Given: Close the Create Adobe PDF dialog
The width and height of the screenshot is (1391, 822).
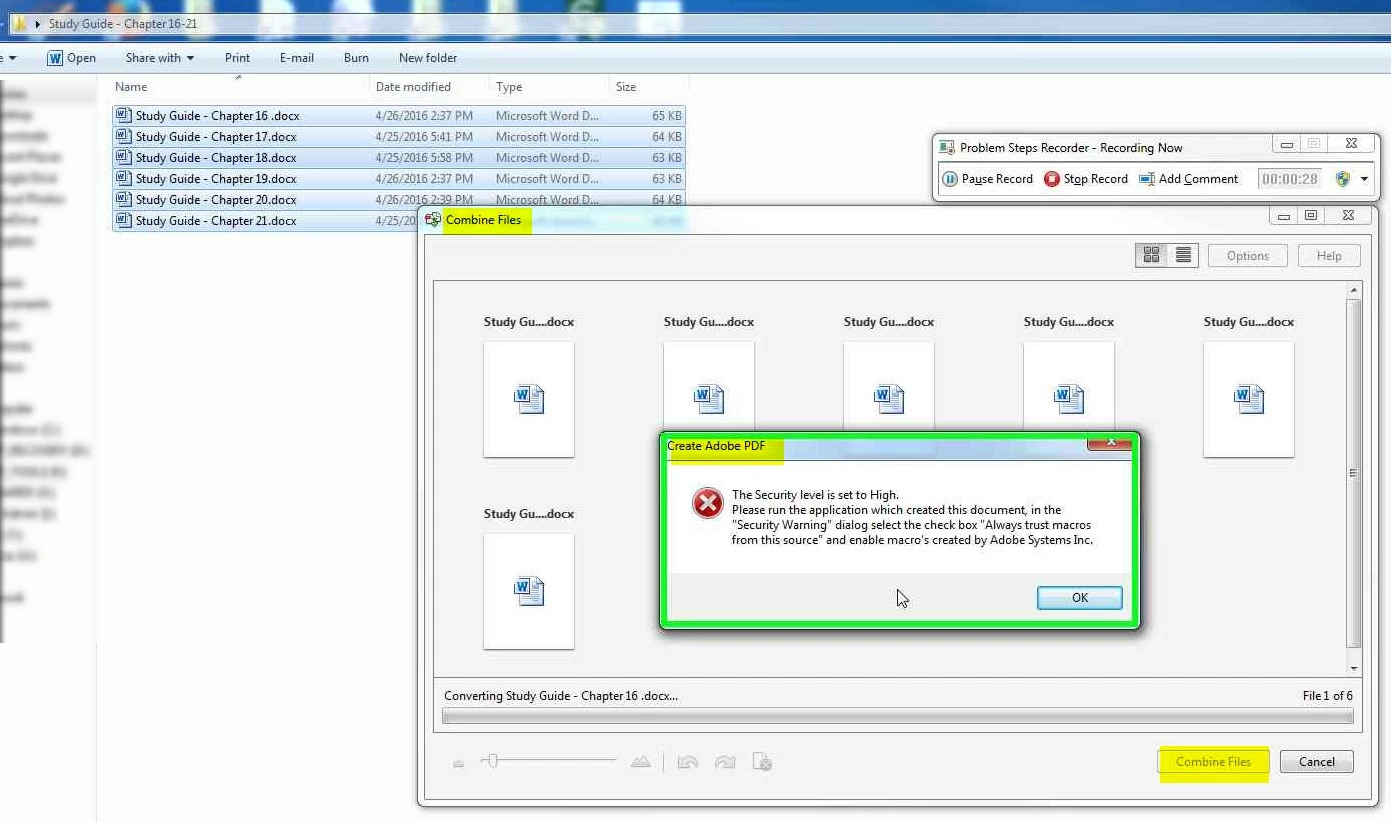Looking at the screenshot, I should click(1109, 441).
